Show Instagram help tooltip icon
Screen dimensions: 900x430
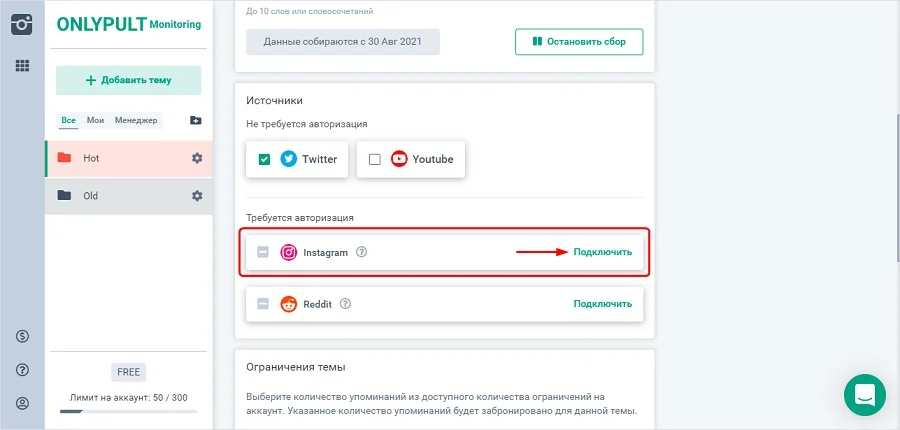(x=362, y=252)
